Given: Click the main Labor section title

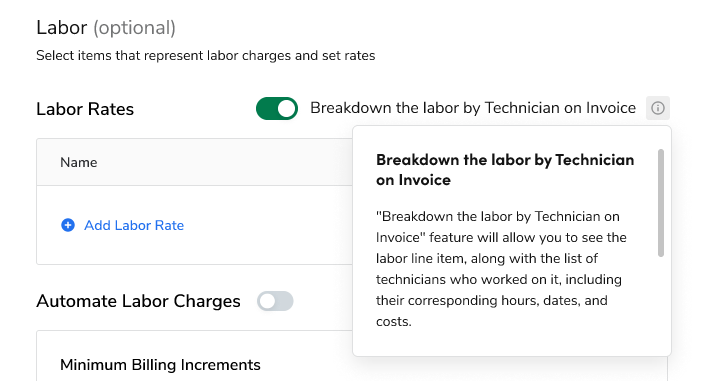Looking at the screenshot, I should tap(61, 28).
